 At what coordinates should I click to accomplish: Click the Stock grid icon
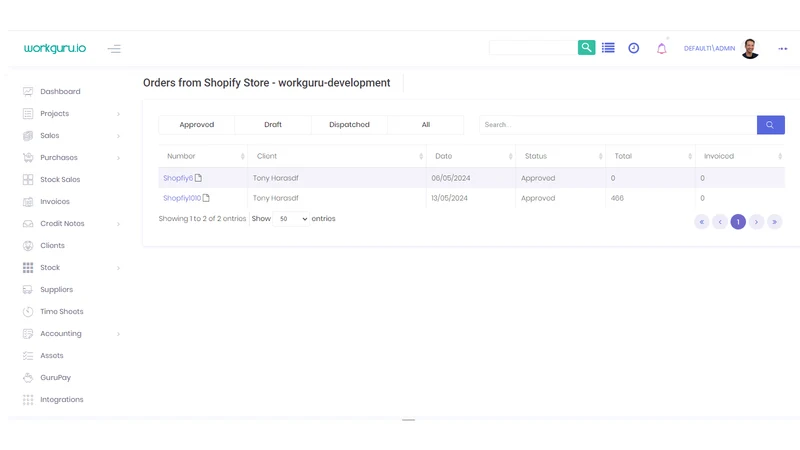click(x=28, y=267)
